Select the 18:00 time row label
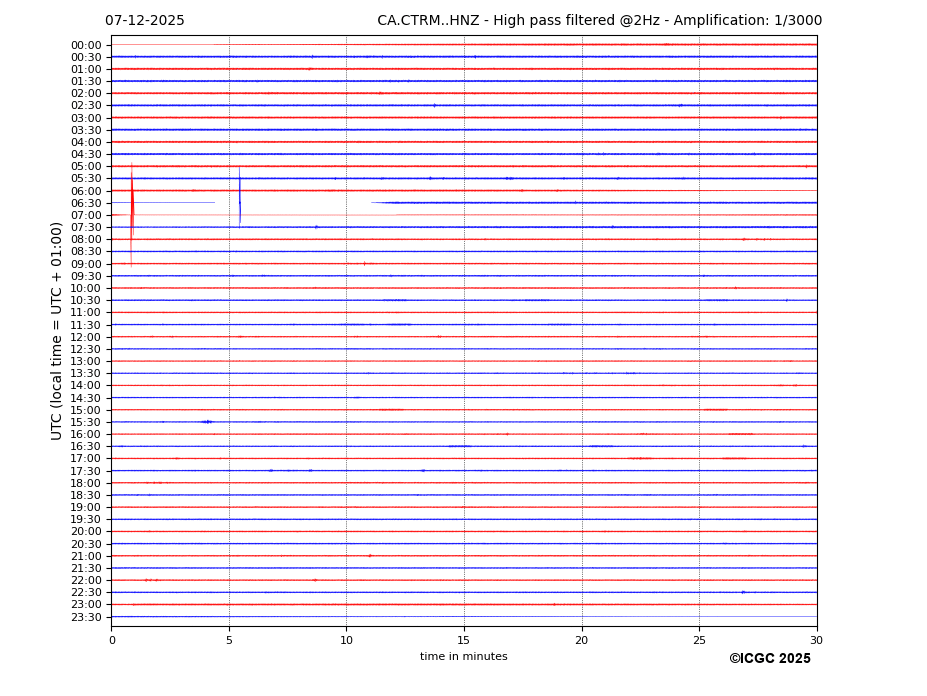927x696 pixels. 86,483
